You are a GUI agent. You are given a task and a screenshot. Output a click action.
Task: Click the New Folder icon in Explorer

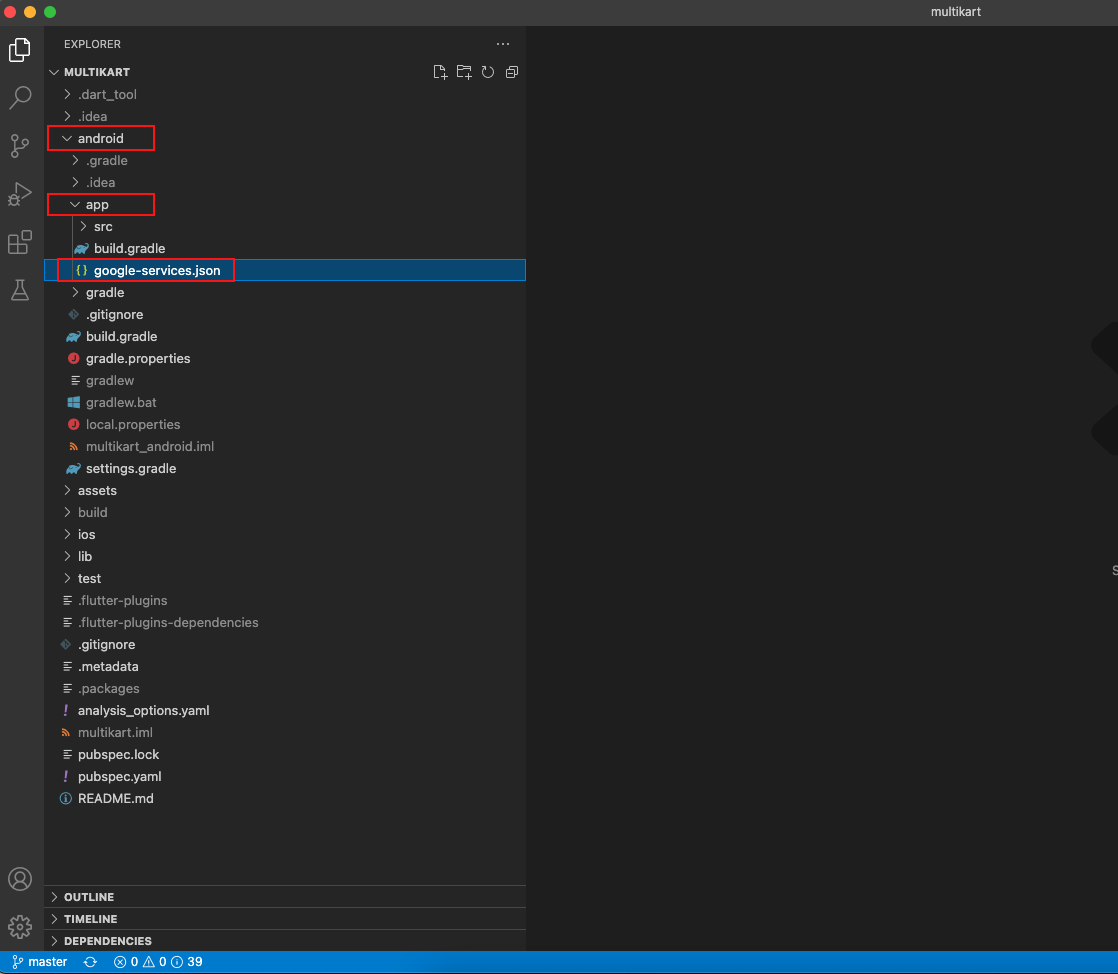tap(464, 72)
